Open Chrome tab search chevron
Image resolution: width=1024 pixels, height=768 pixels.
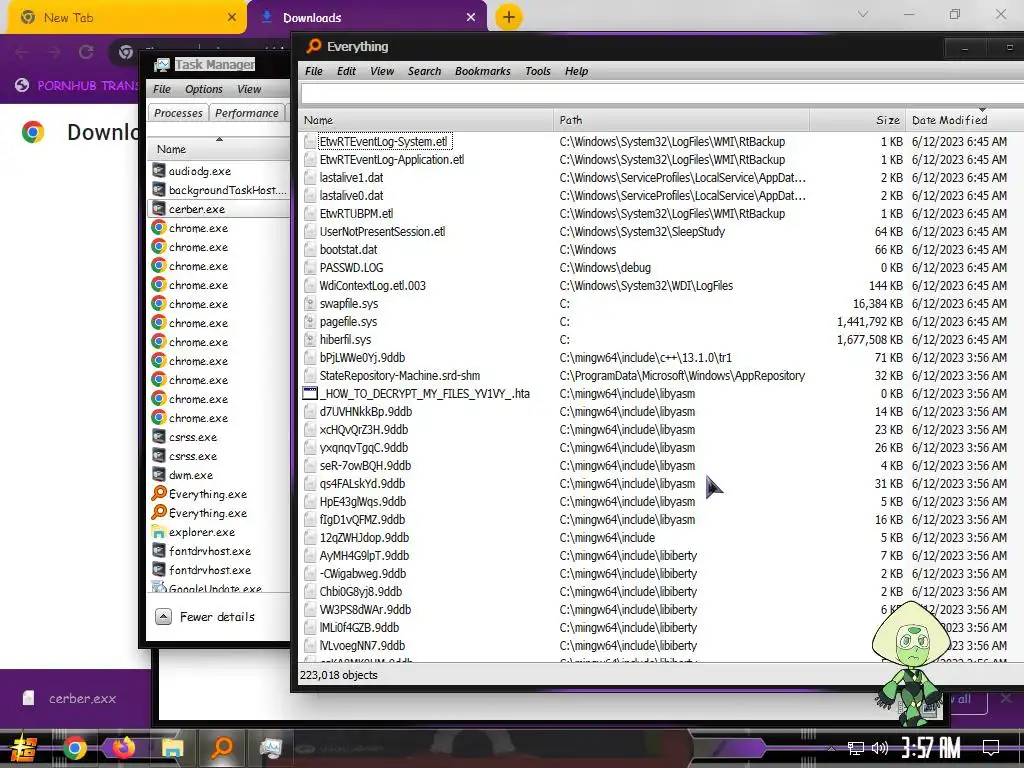pyautogui.click(x=863, y=14)
